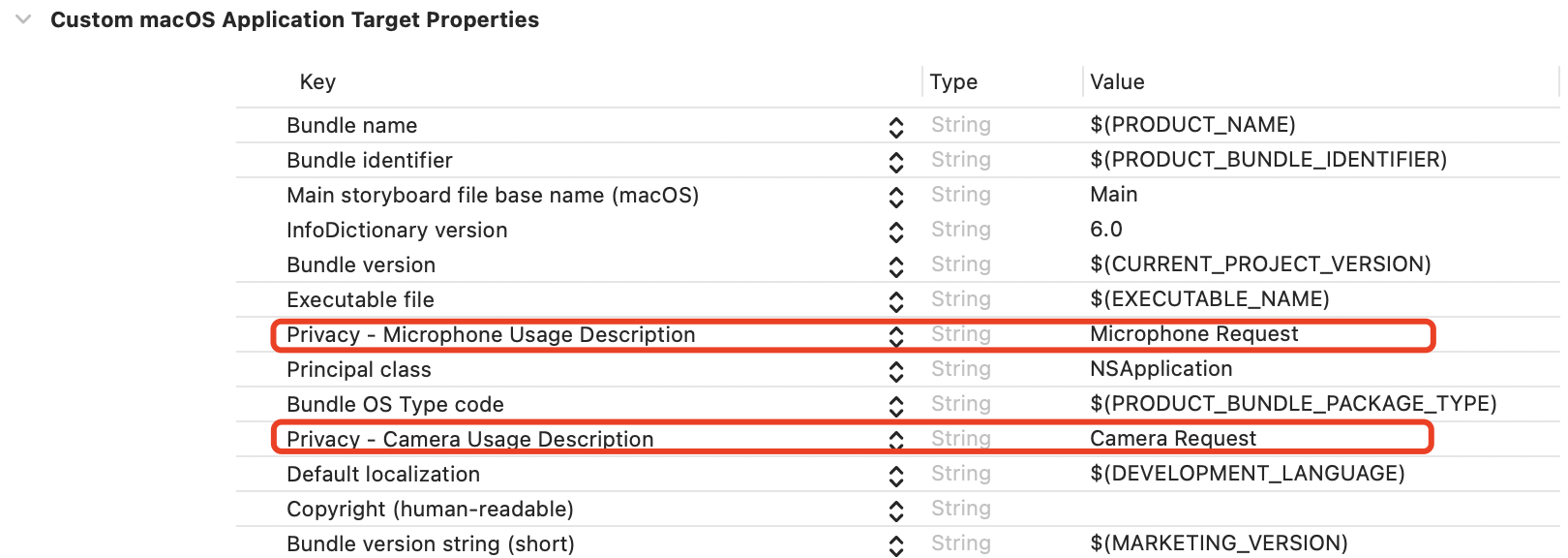Click stepper arrows beside Main storyboard file
The height and width of the screenshot is (558, 1568).
[896, 197]
